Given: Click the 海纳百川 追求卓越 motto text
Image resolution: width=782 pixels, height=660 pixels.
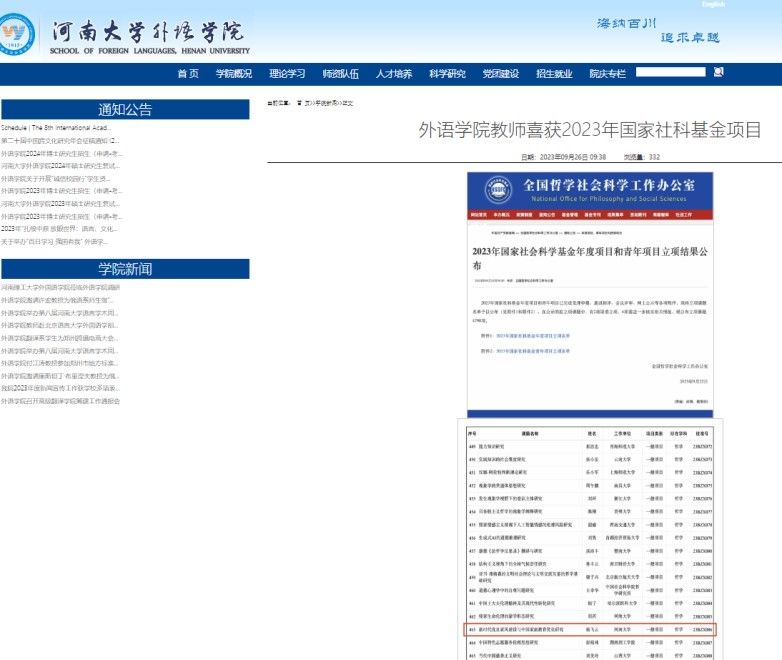Looking at the screenshot, I should 658,30.
